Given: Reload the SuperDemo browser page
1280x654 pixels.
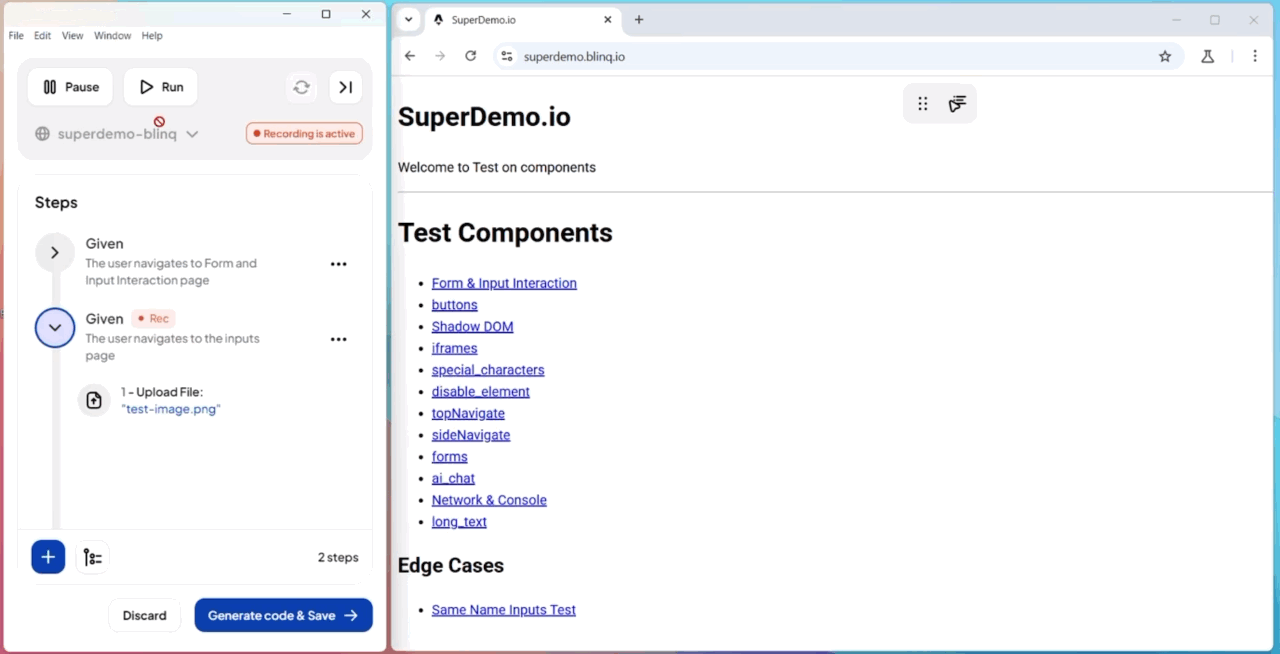Looking at the screenshot, I should 470,56.
